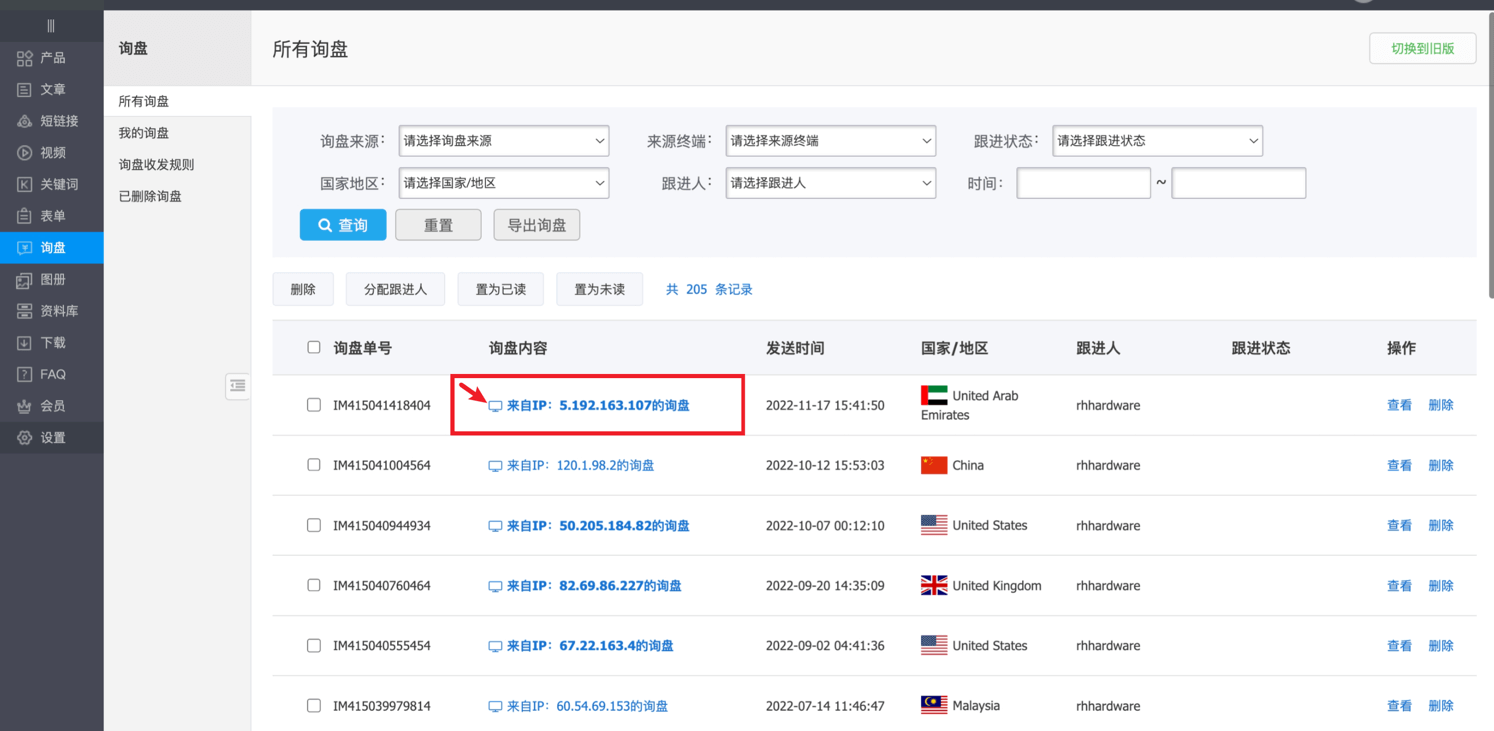Select the 关键词 keyword sidebar icon
Screen dimensions: 1494x731
tap(25, 185)
